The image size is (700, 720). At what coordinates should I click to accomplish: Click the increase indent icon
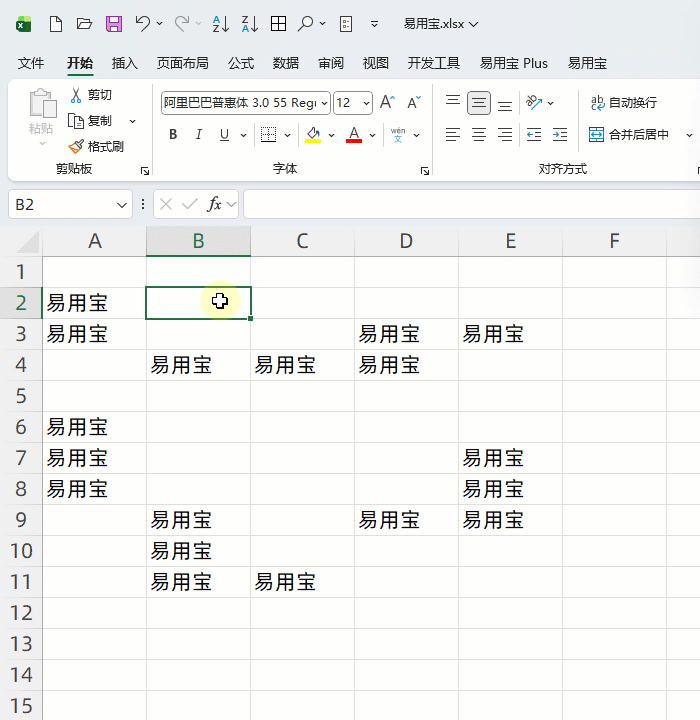[x=559, y=134]
